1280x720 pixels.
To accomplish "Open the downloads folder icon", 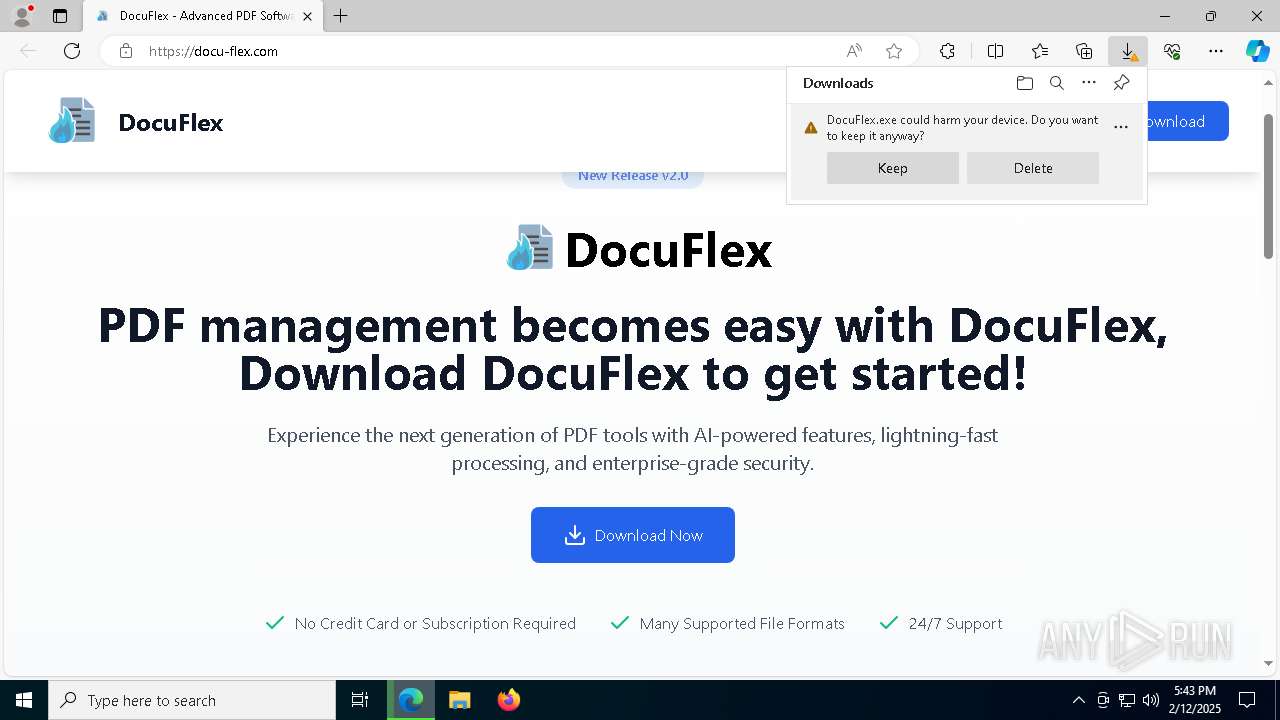I will click(x=1024, y=83).
